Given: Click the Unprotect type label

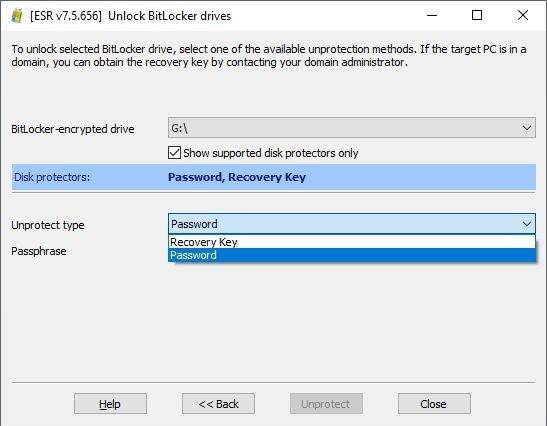Looking at the screenshot, I should click(48, 225).
